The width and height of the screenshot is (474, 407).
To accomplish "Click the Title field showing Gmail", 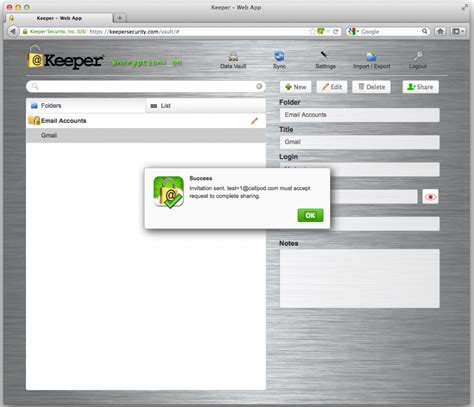I will tap(359, 142).
